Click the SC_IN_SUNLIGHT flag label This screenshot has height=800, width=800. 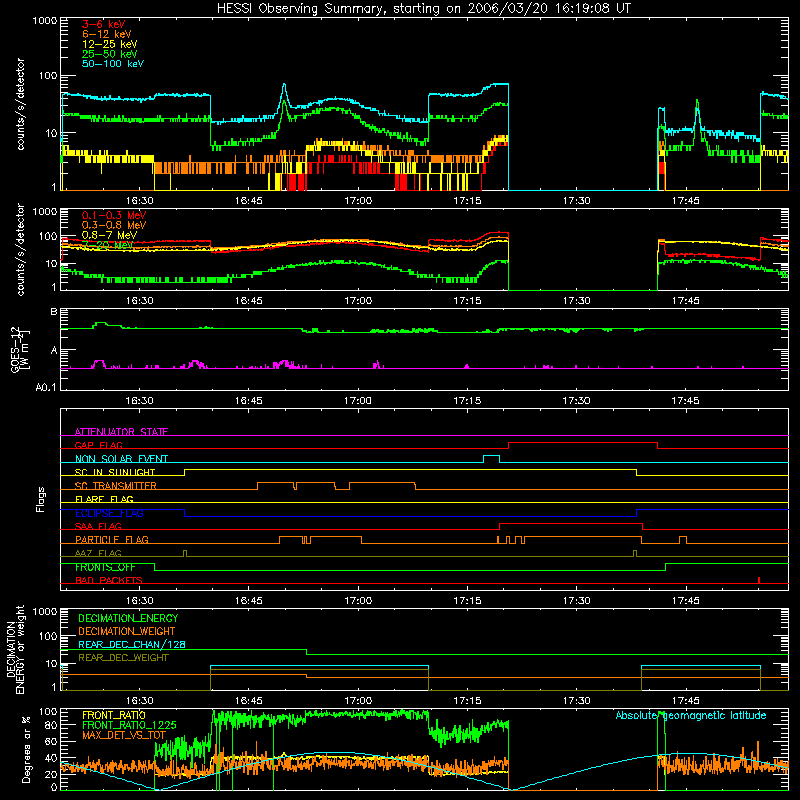point(115,472)
